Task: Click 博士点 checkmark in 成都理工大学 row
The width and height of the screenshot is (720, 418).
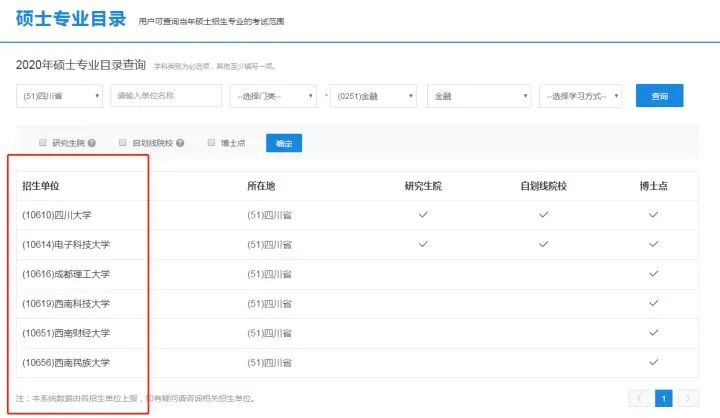Action: tap(653, 273)
